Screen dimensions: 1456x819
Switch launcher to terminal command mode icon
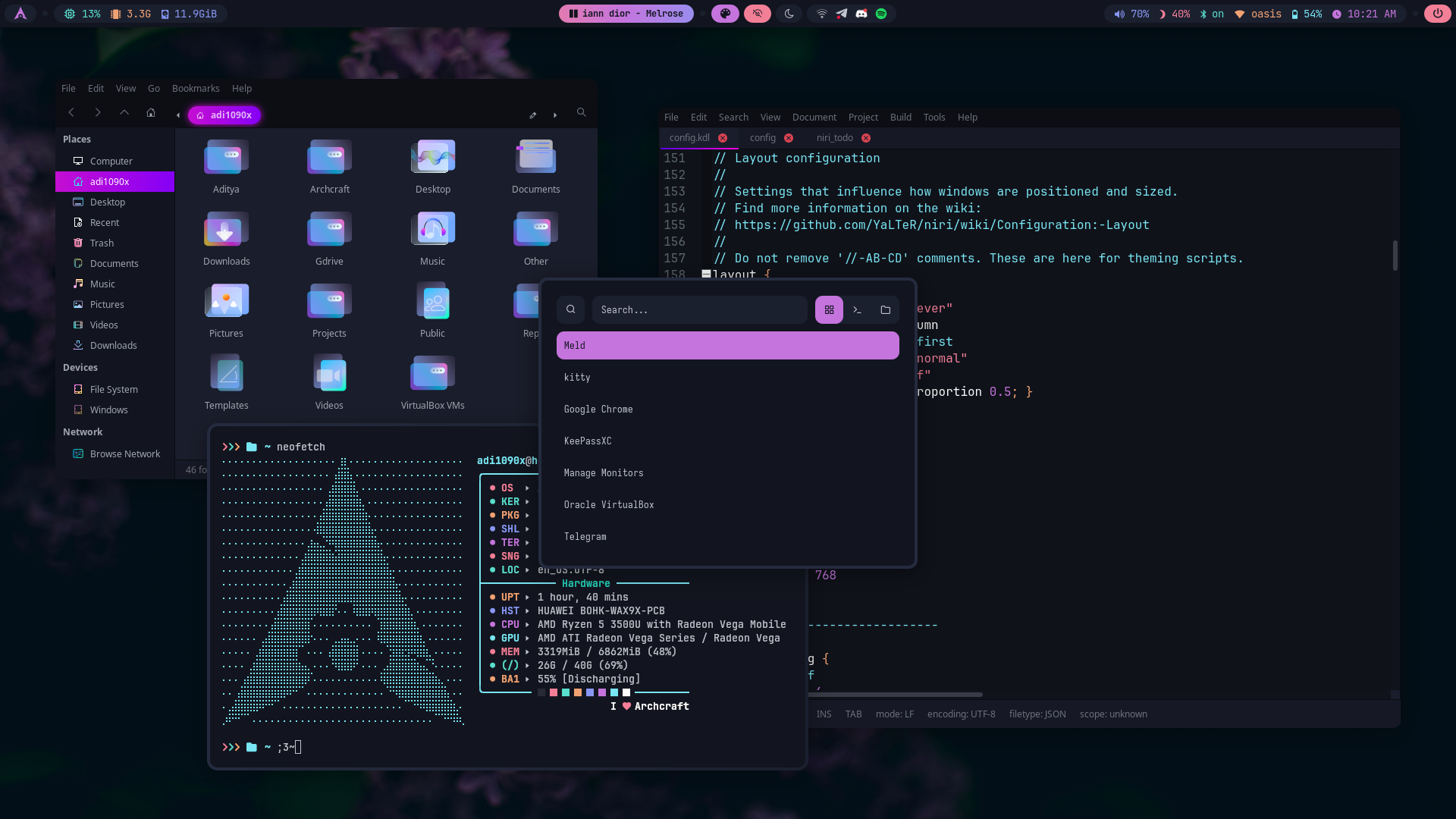(857, 309)
